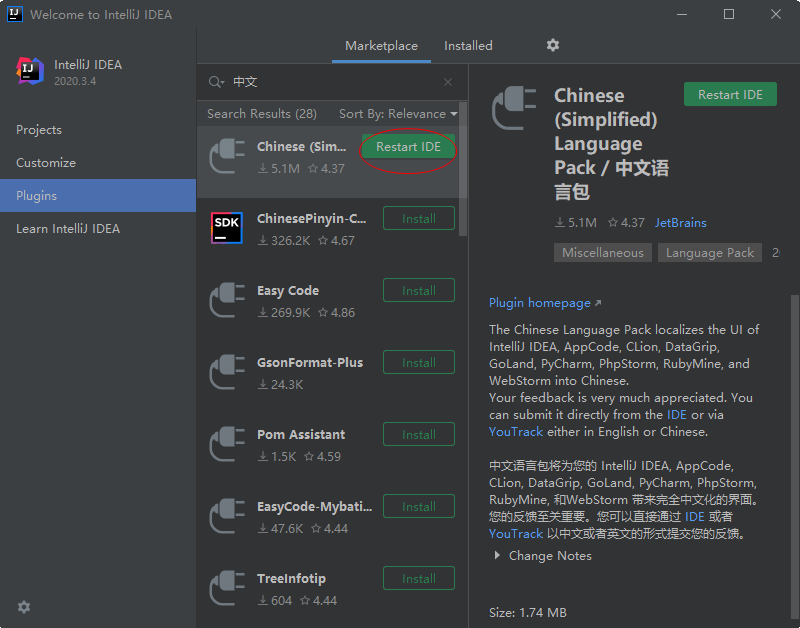
Task: Click the IntelliJ IDEA logo in the sidebar
Action: click(x=30, y=71)
